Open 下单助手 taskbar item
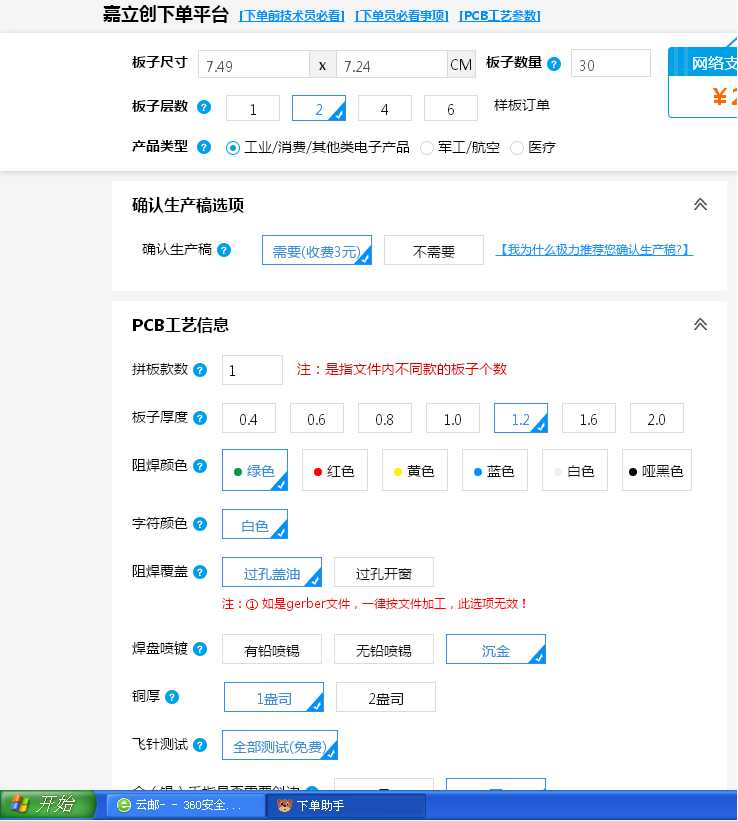 pos(346,805)
